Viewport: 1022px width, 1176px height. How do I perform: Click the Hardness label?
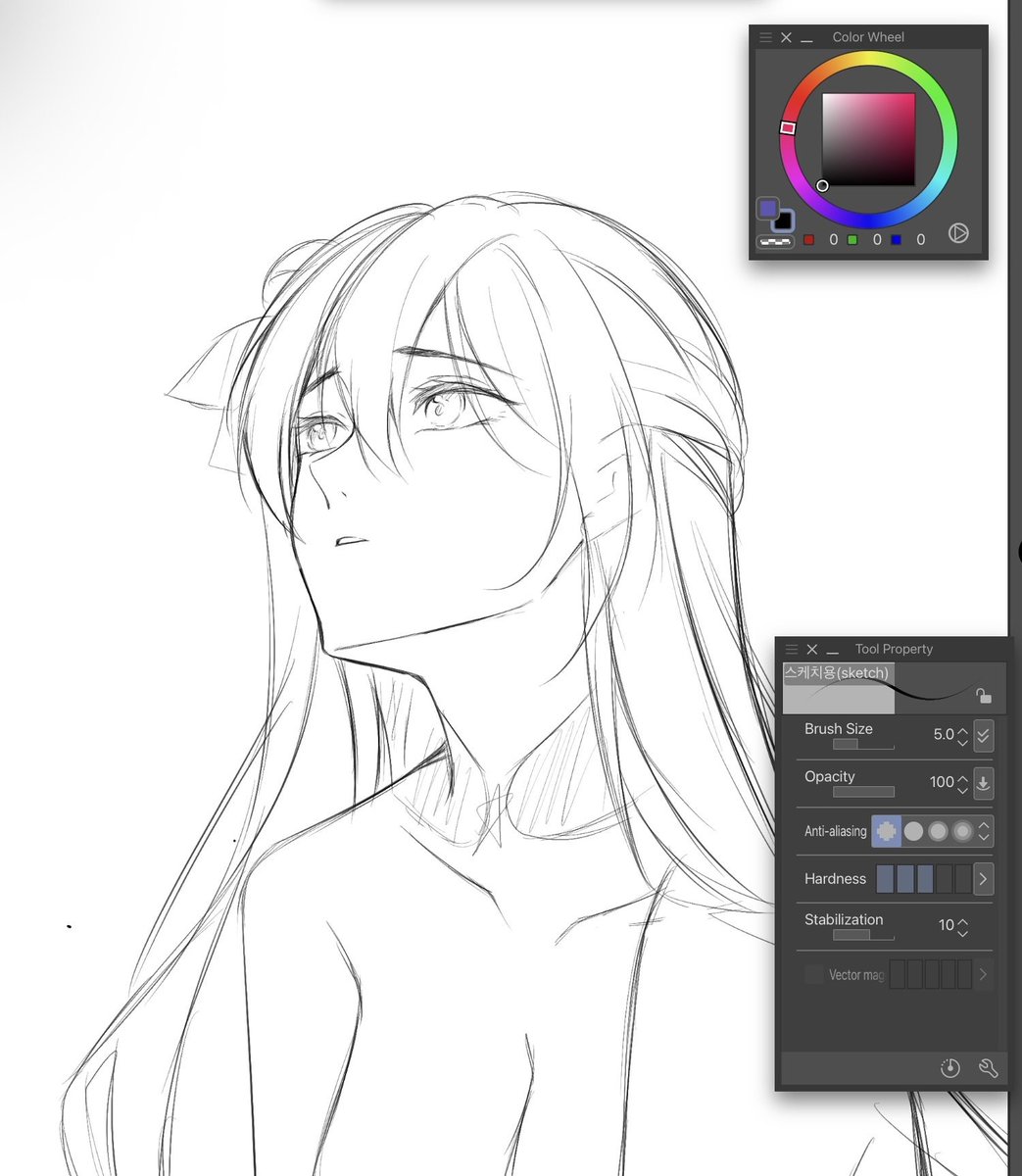[x=835, y=879]
